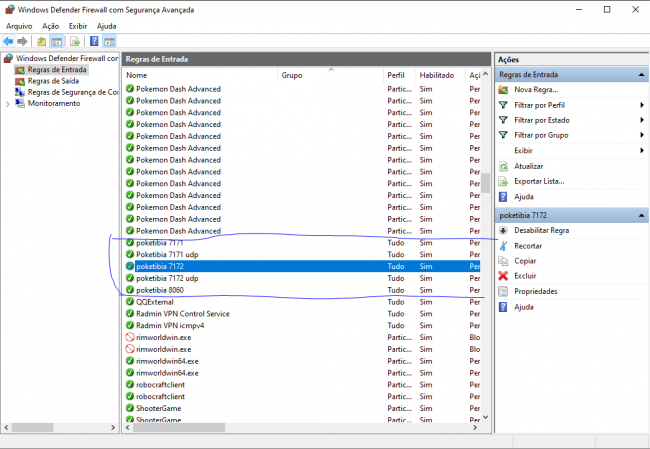The image size is (650, 449).
Task: Click the rules list vertical scrollbar thumb
Action: [485, 183]
